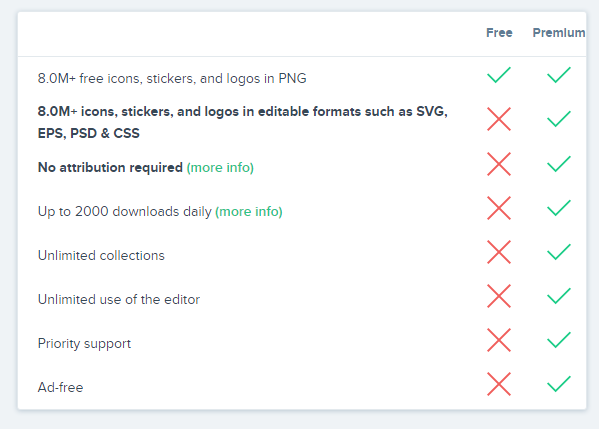Click red X for 2000 downloads daily

[499, 208]
